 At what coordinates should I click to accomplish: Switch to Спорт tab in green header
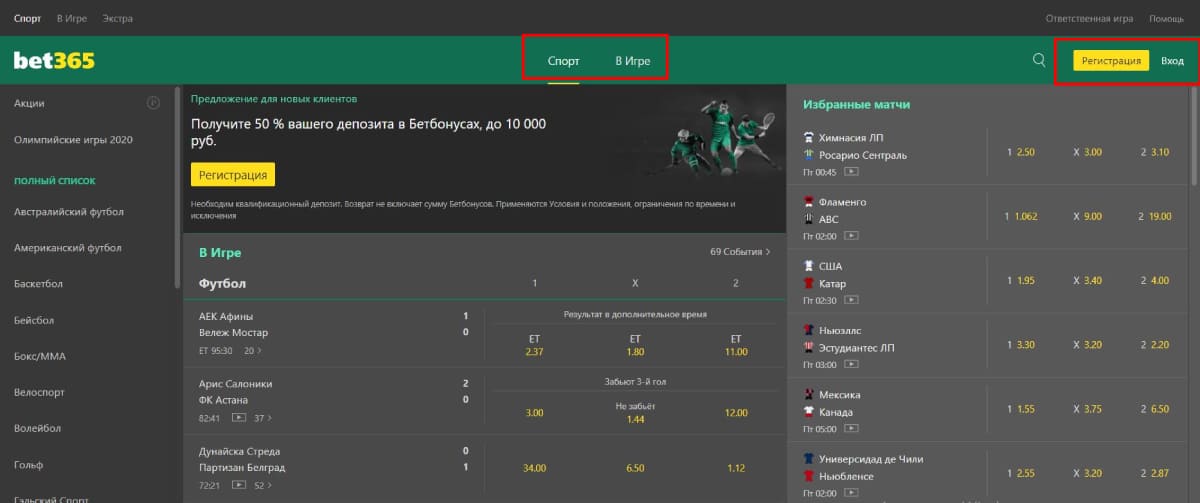click(563, 61)
